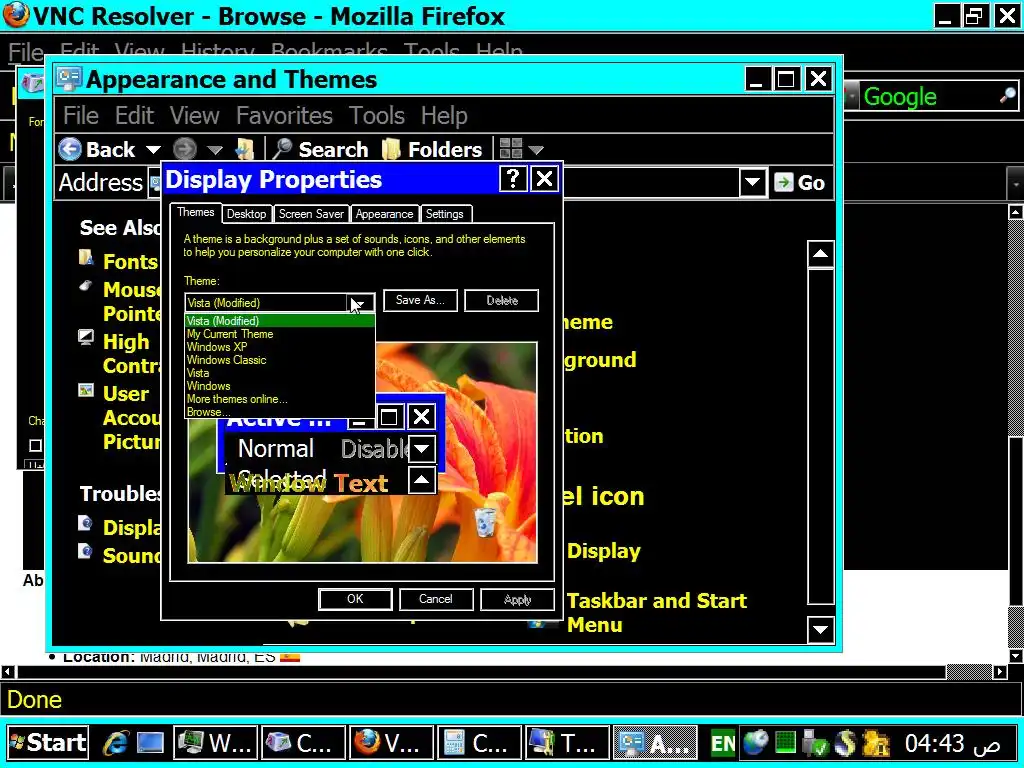
Task: Open the Favorites menu
Action: point(284,116)
